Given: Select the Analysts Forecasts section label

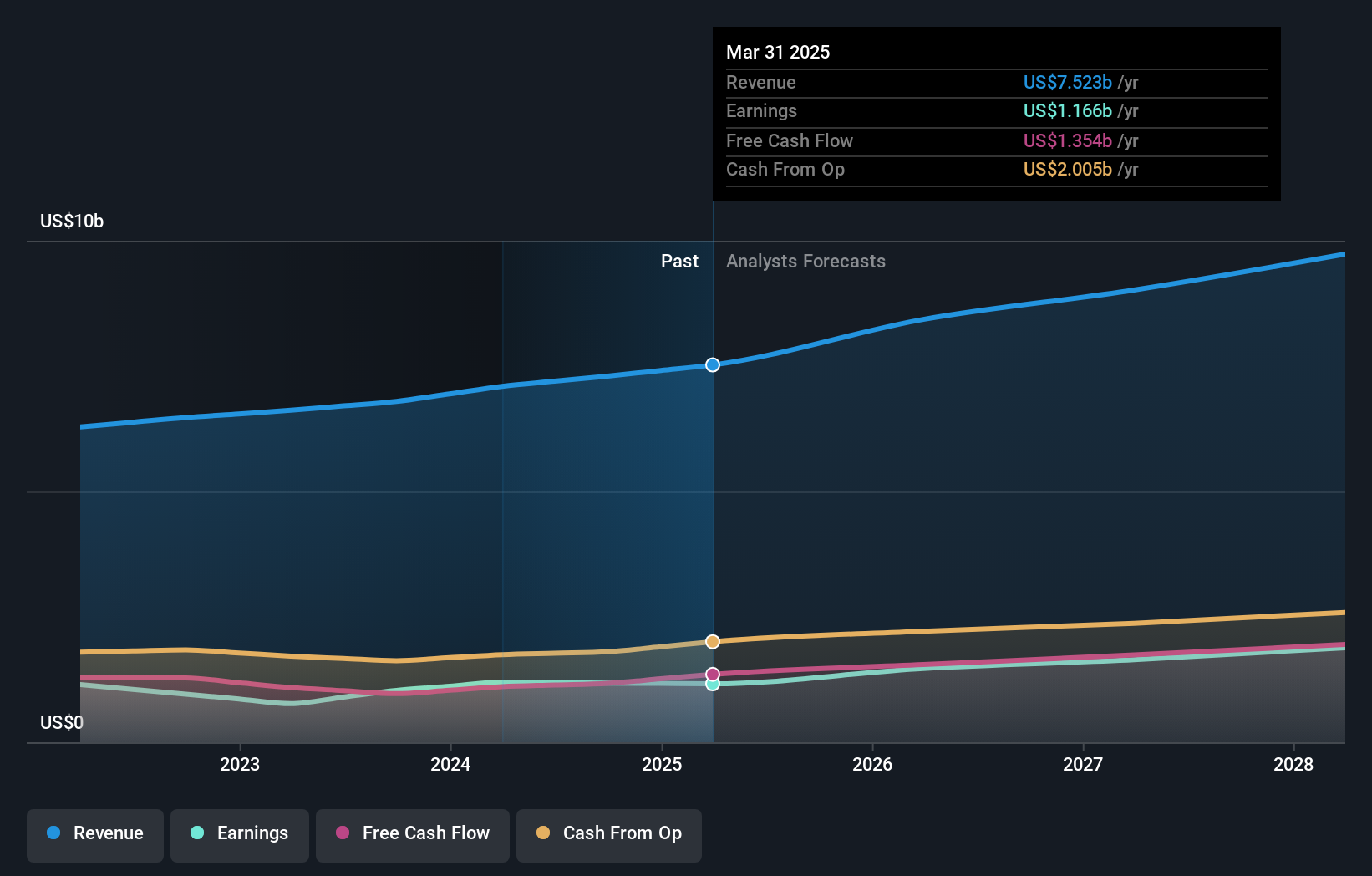Looking at the screenshot, I should pyautogui.click(x=805, y=261).
